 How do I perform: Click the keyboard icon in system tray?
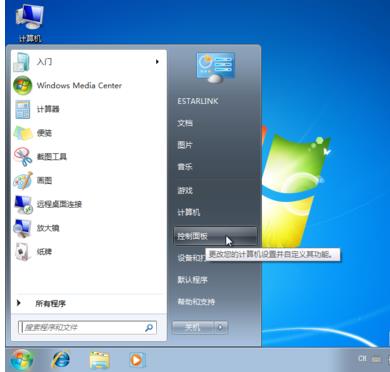pyautogui.click(x=376, y=359)
